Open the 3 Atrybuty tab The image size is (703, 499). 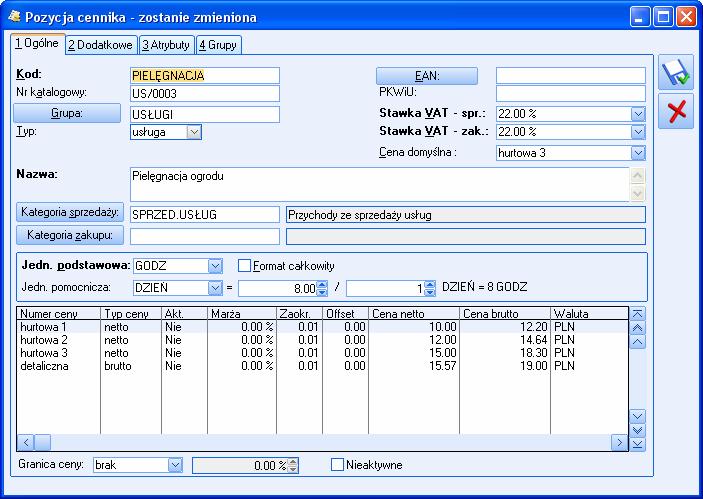pyautogui.click(x=166, y=45)
